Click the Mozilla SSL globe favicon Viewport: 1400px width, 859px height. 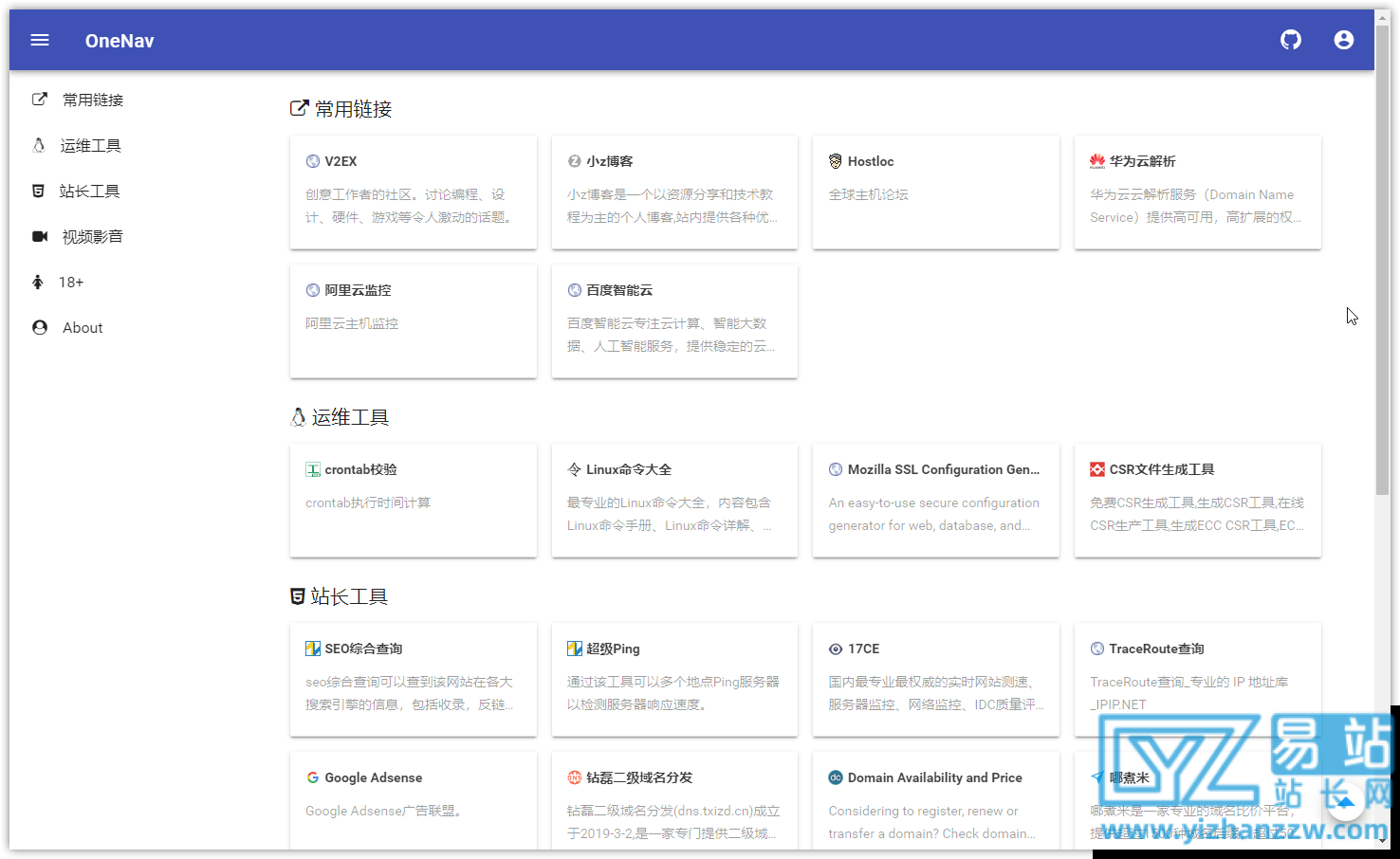tap(836, 469)
